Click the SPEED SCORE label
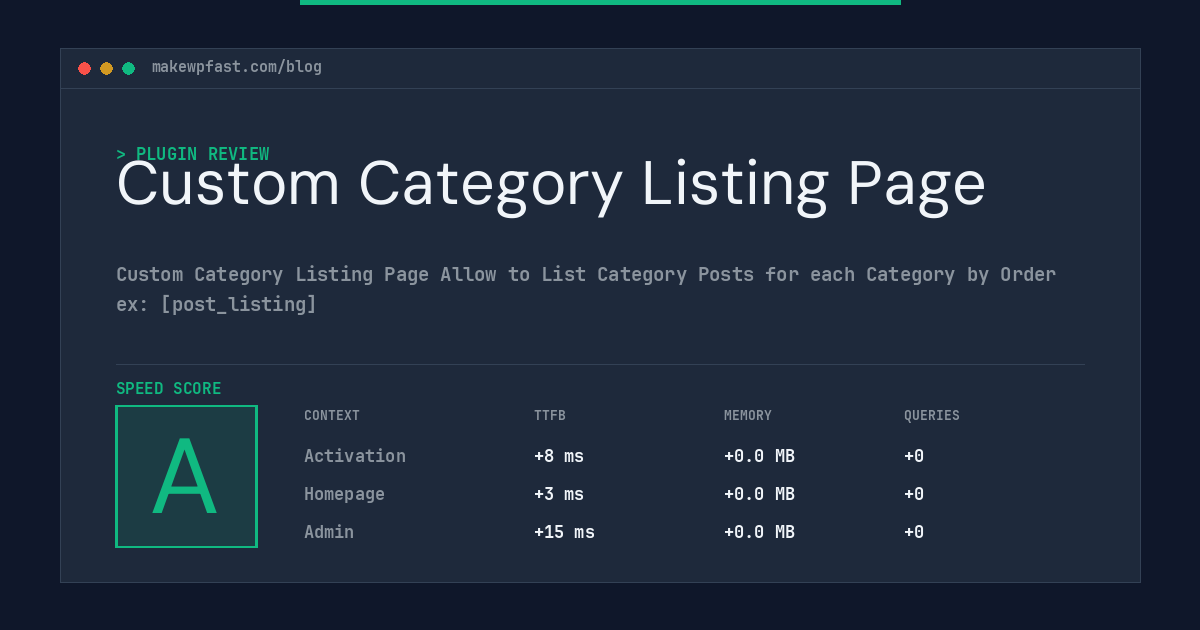Image resolution: width=1200 pixels, height=630 pixels. pyautogui.click(x=169, y=389)
